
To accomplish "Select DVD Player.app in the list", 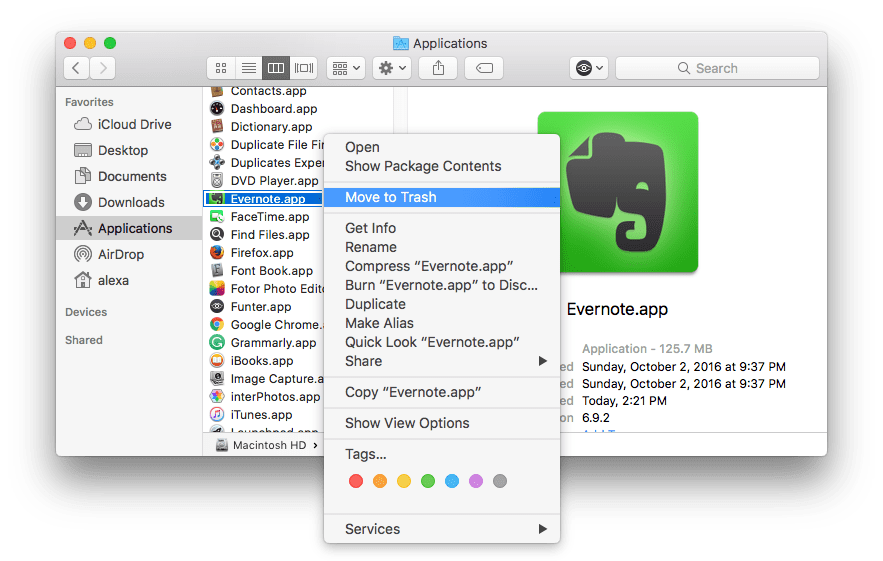I will tap(264, 181).
